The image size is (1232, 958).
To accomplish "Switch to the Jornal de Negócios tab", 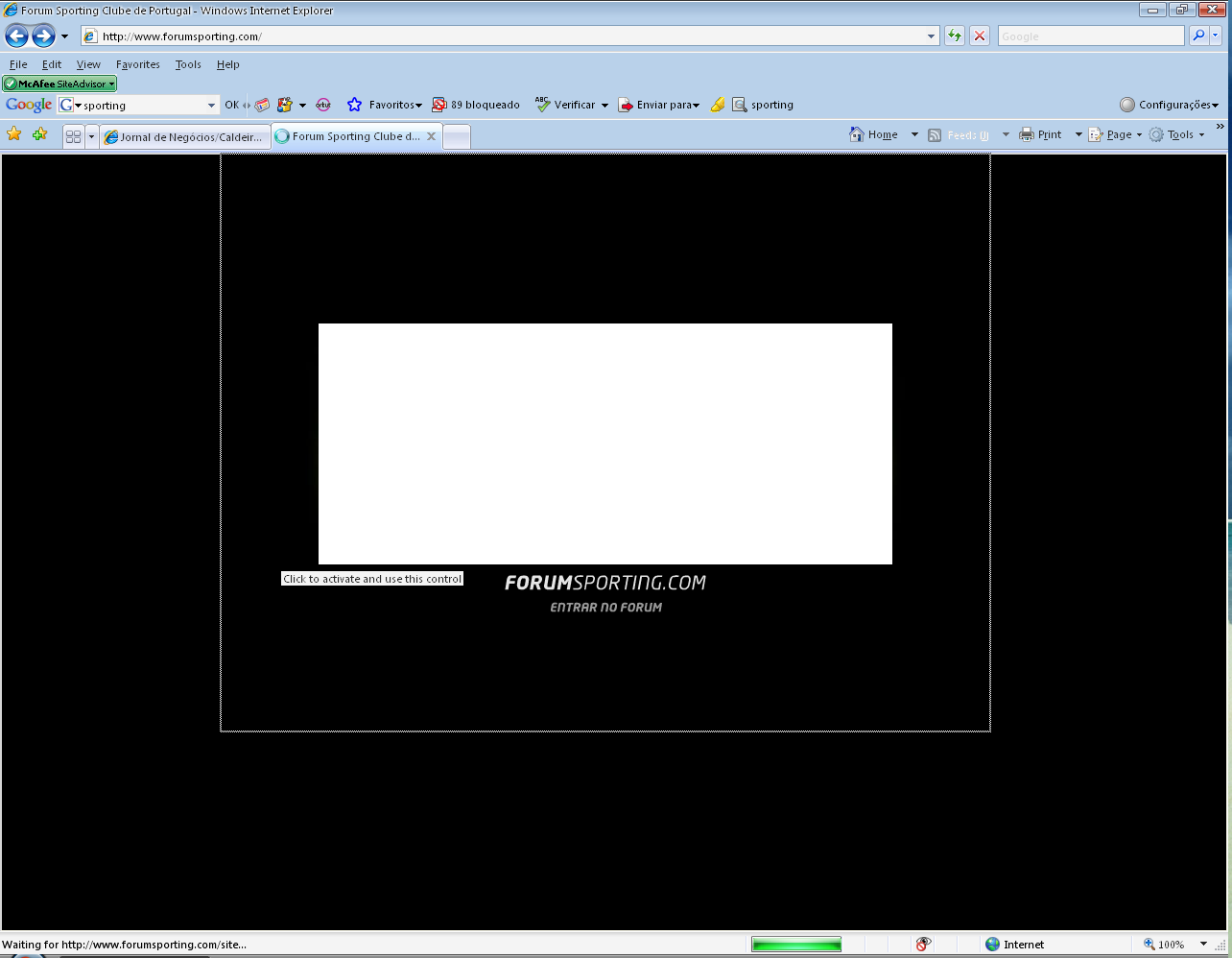I will [x=184, y=137].
